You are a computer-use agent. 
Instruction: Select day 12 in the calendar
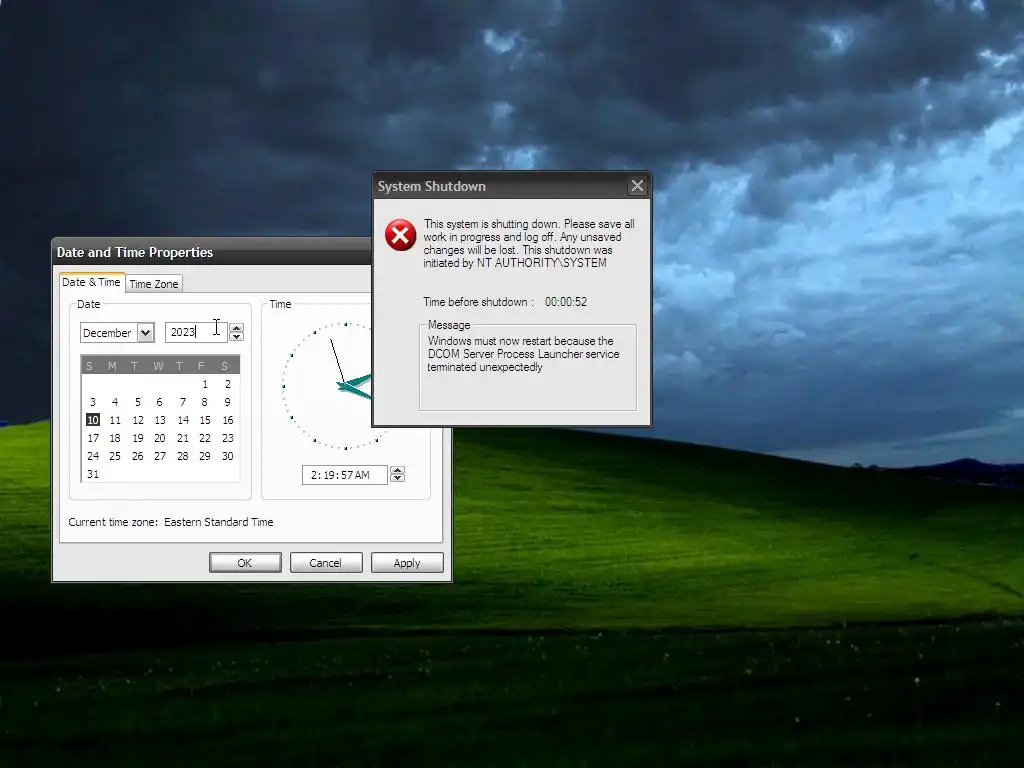pos(138,420)
